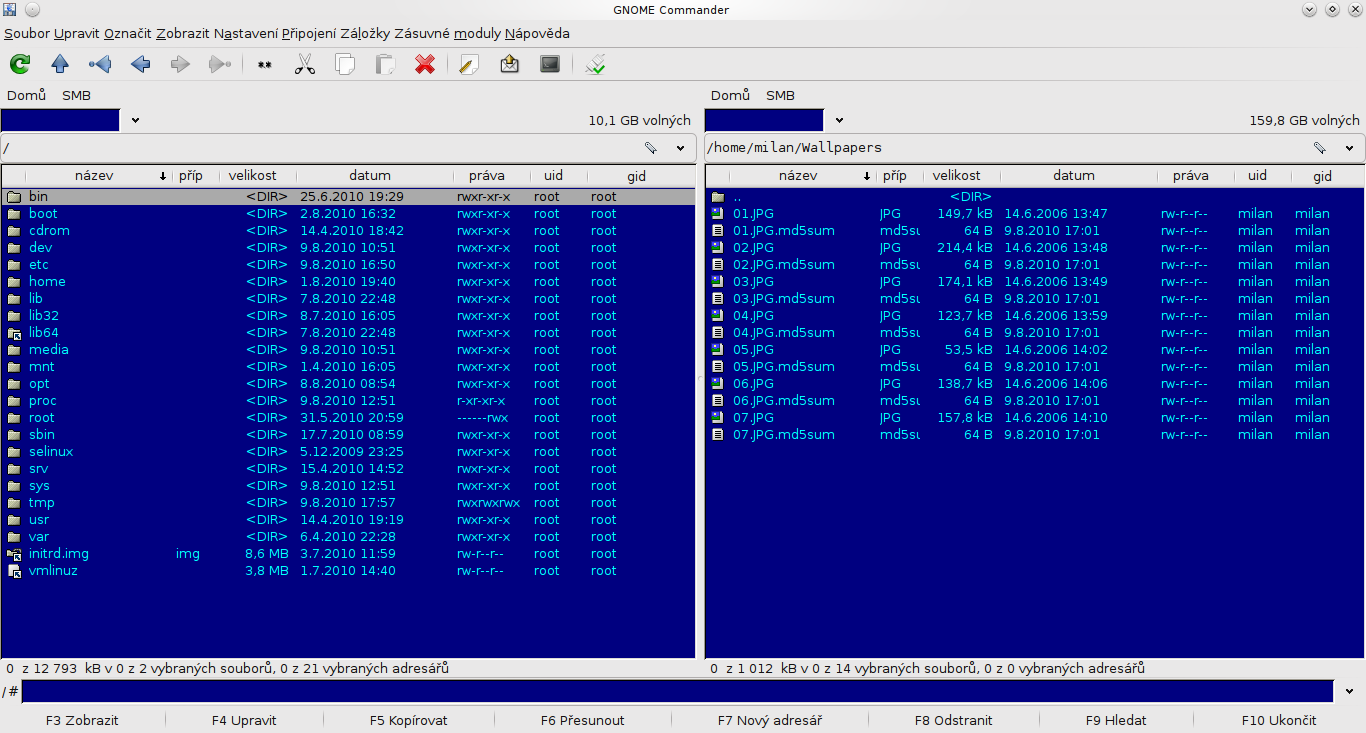This screenshot has width=1366, height=733.
Task: Click the green Refresh toolbar icon
Action: tap(20, 65)
